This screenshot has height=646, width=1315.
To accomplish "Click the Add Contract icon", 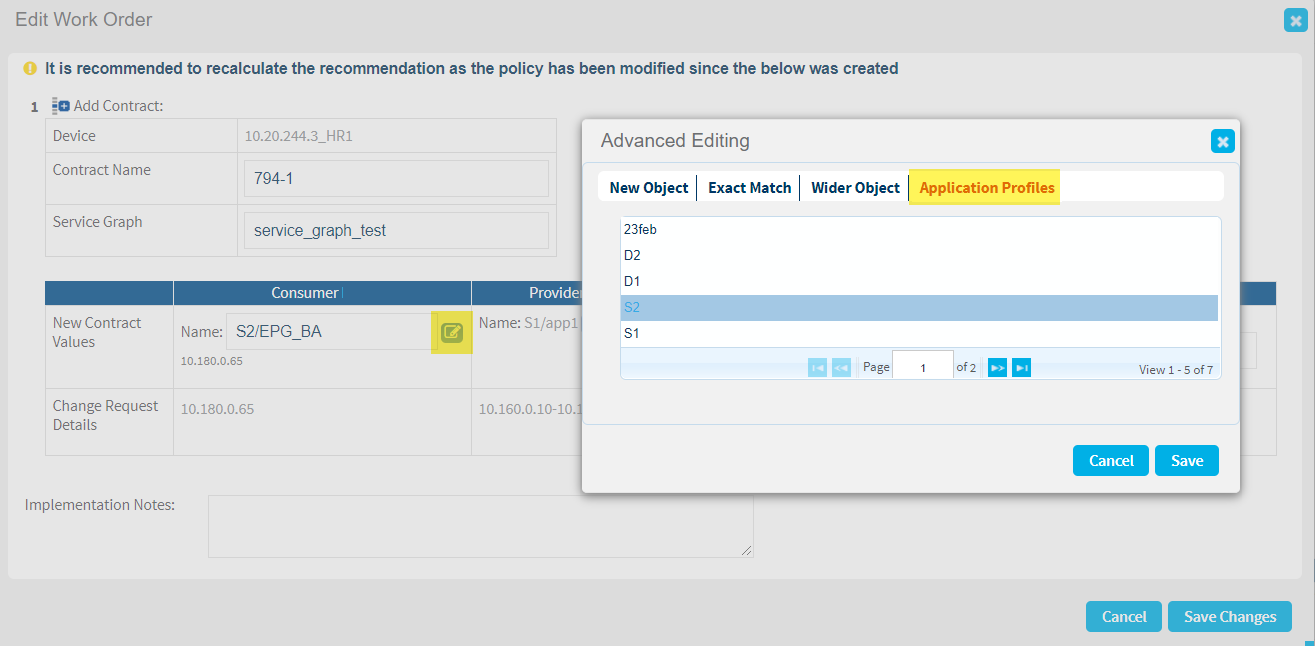I will tap(61, 106).
